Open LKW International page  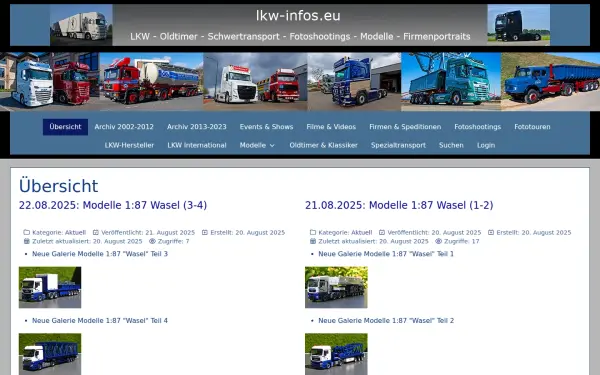[x=197, y=145]
